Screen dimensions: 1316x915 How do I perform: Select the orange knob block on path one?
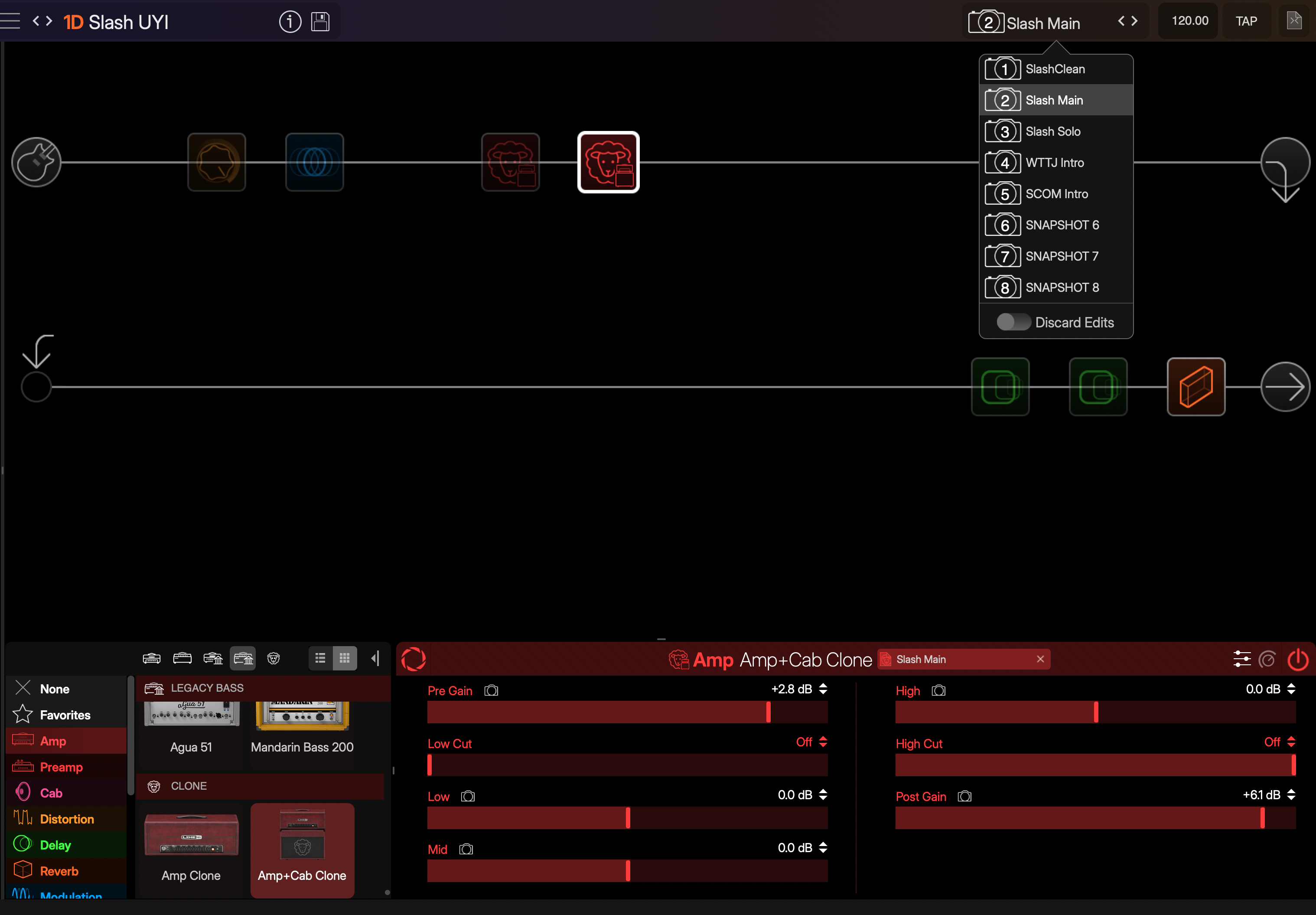click(217, 162)
